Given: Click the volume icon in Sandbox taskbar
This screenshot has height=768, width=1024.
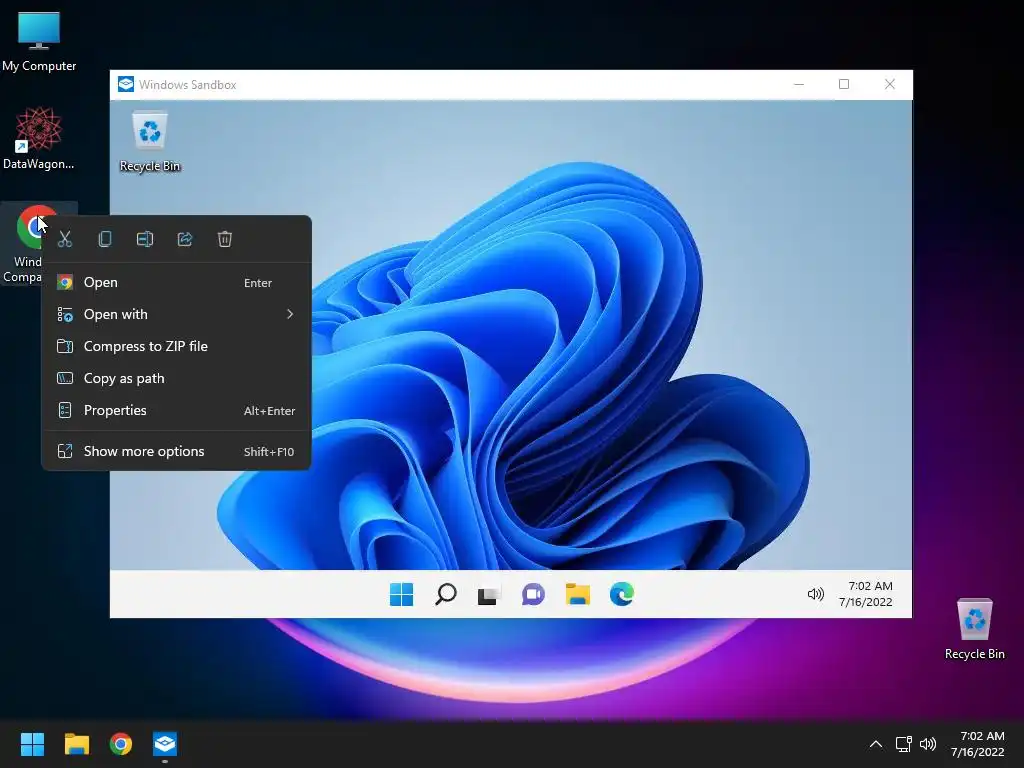Looking at the screenshot, I should click(816, 594).
